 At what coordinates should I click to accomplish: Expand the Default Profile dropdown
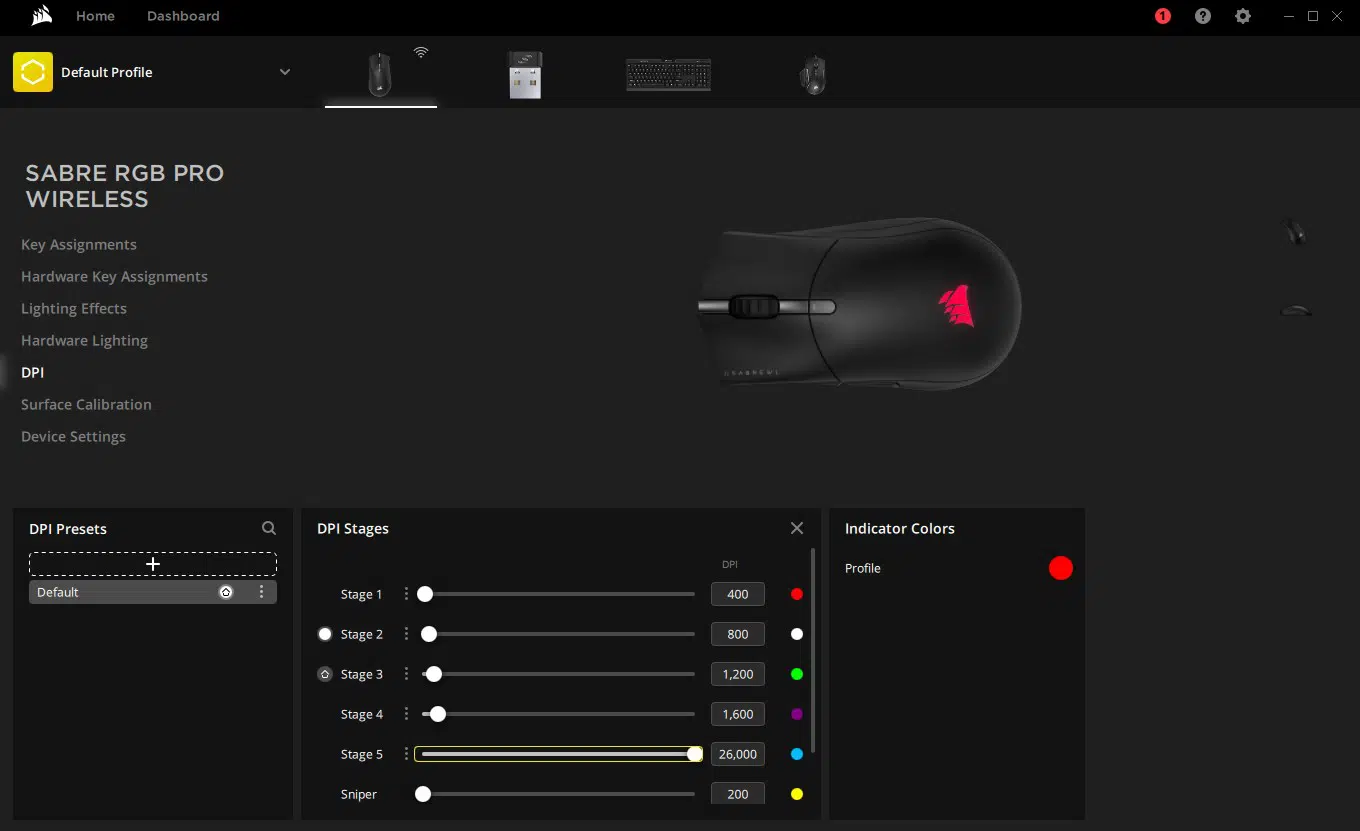click(285, 72)
